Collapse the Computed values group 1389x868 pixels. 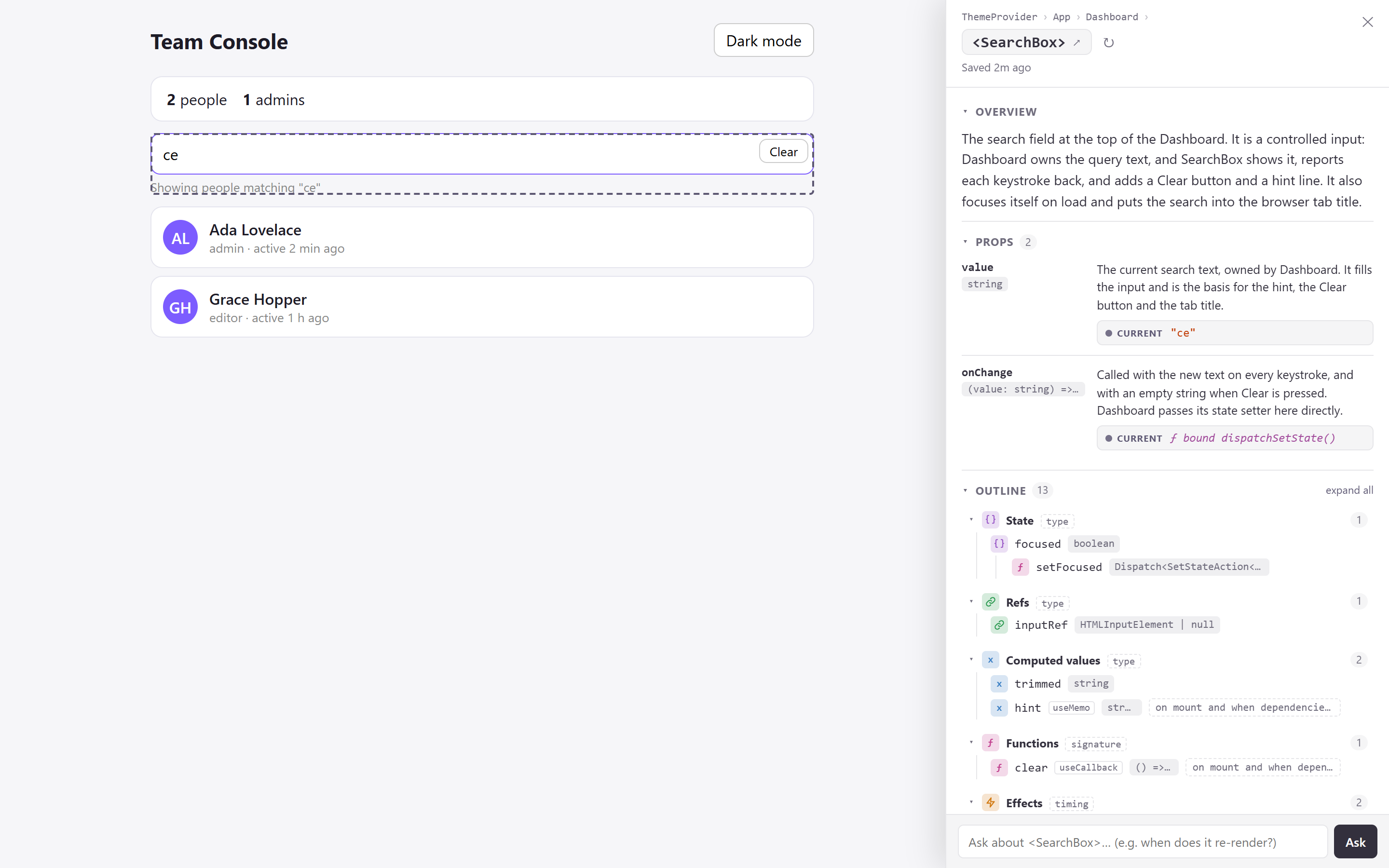(x=971, y=660)
